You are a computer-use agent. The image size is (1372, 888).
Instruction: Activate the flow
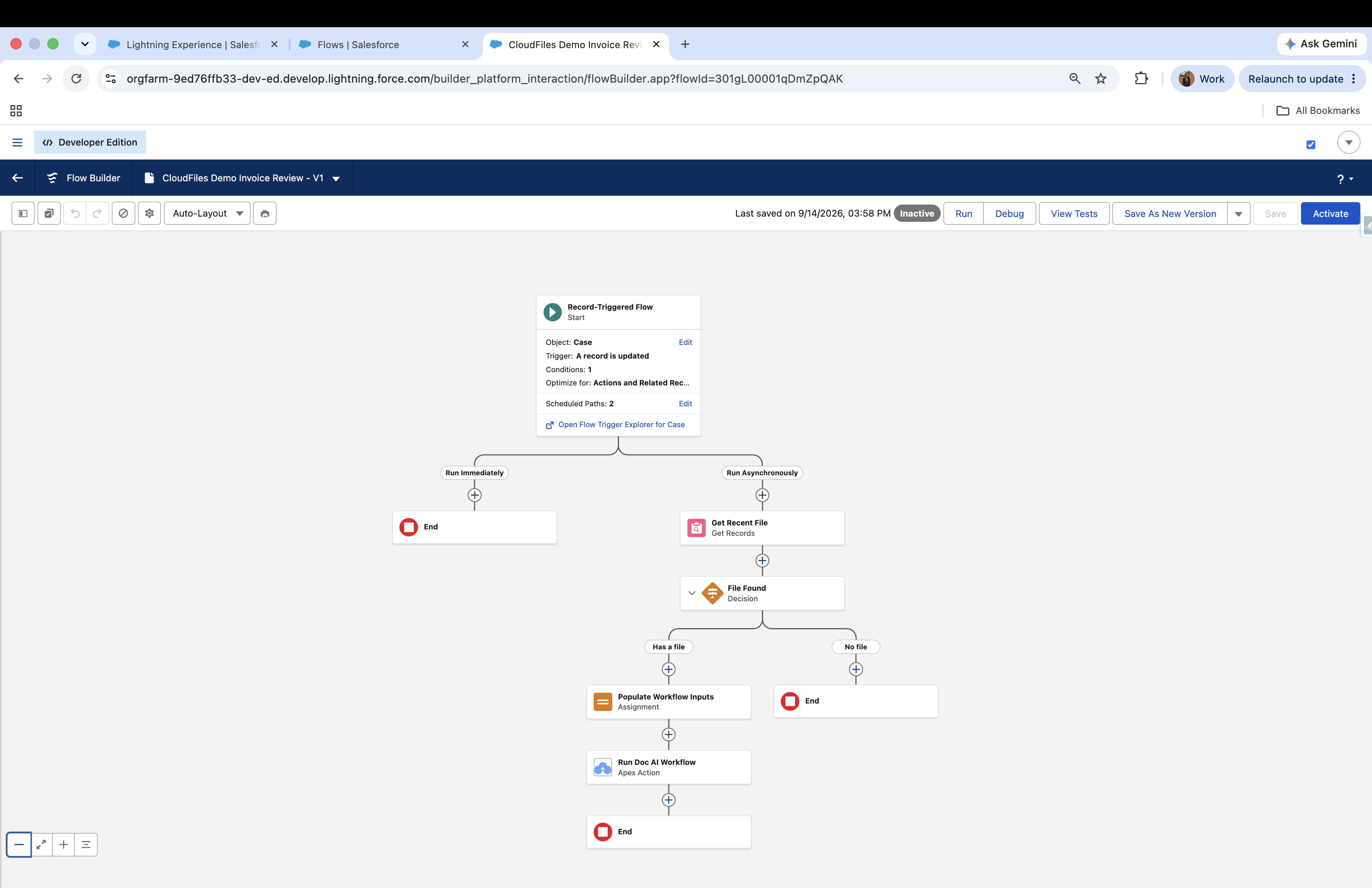pyautogui.click(x=1331, y=214)
